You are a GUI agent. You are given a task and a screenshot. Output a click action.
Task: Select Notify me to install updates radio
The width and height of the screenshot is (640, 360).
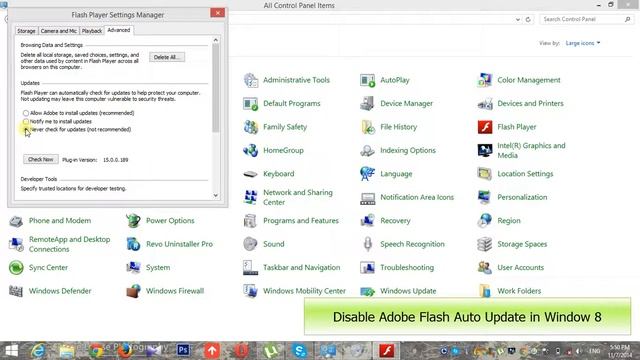click(26, 122)
